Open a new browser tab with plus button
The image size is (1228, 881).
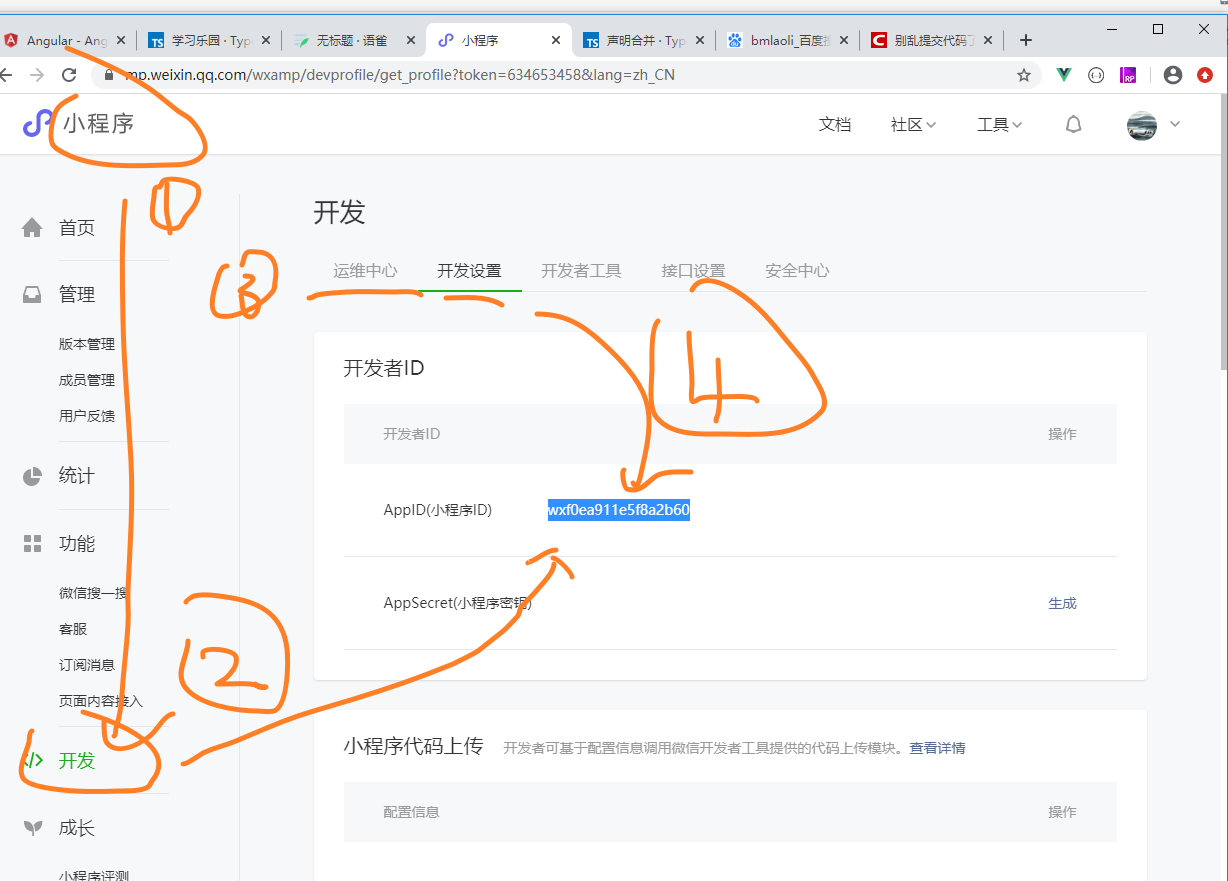(x=1025, y=40)
